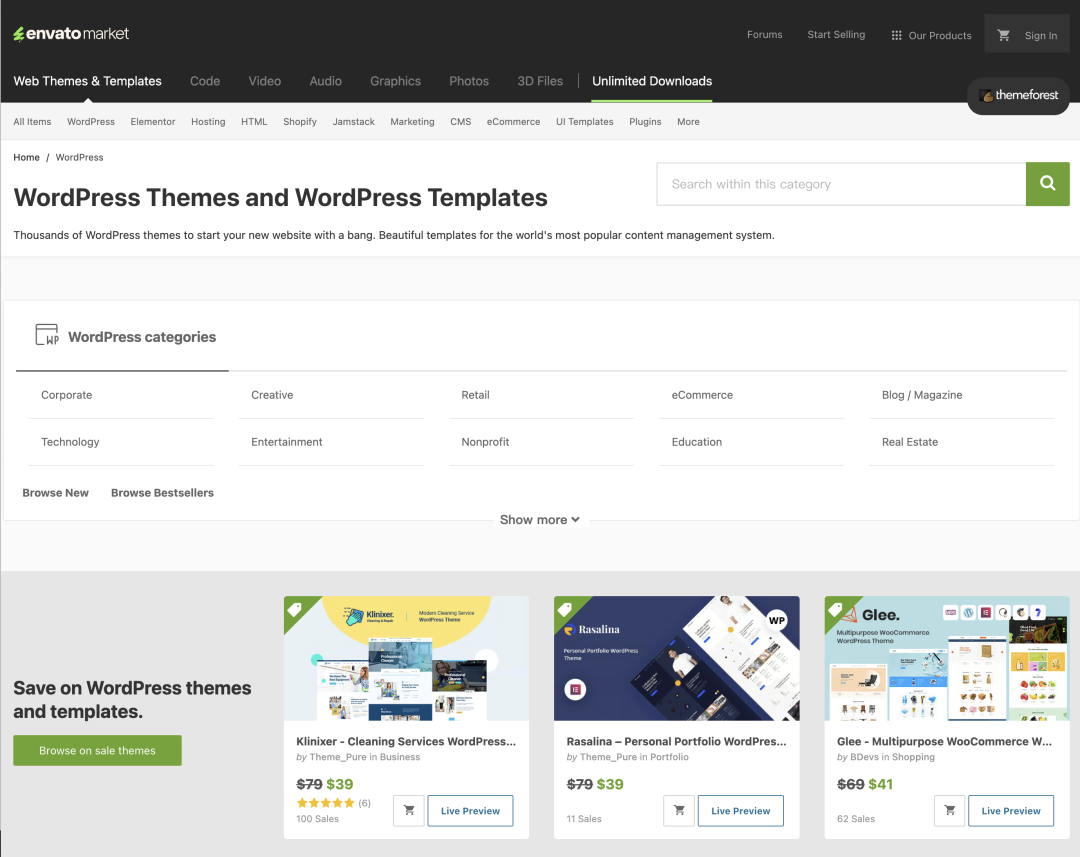The image size is (1080, 857).
Task: Switch to the Code tab
Action: 205,81
